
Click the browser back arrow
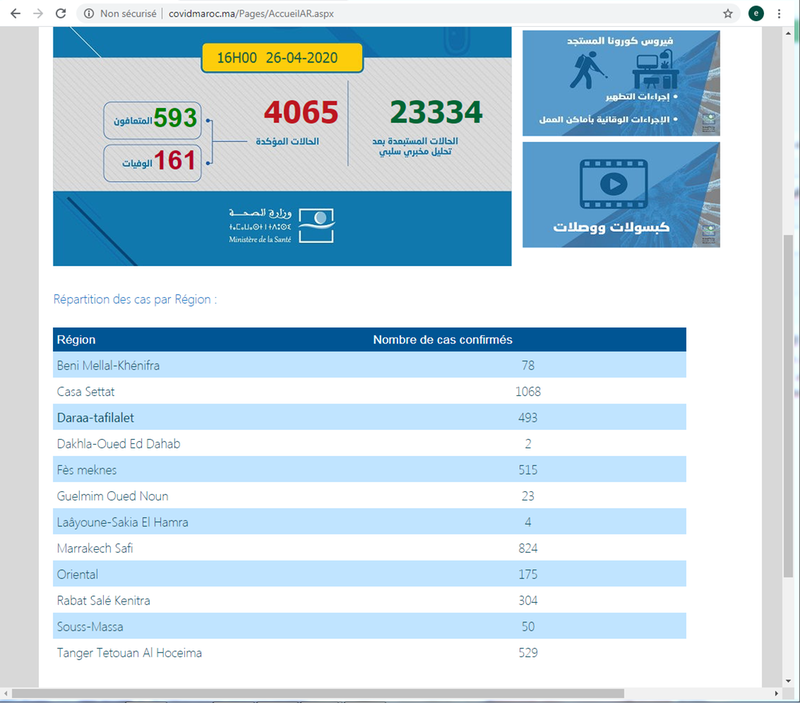[13, 14]
